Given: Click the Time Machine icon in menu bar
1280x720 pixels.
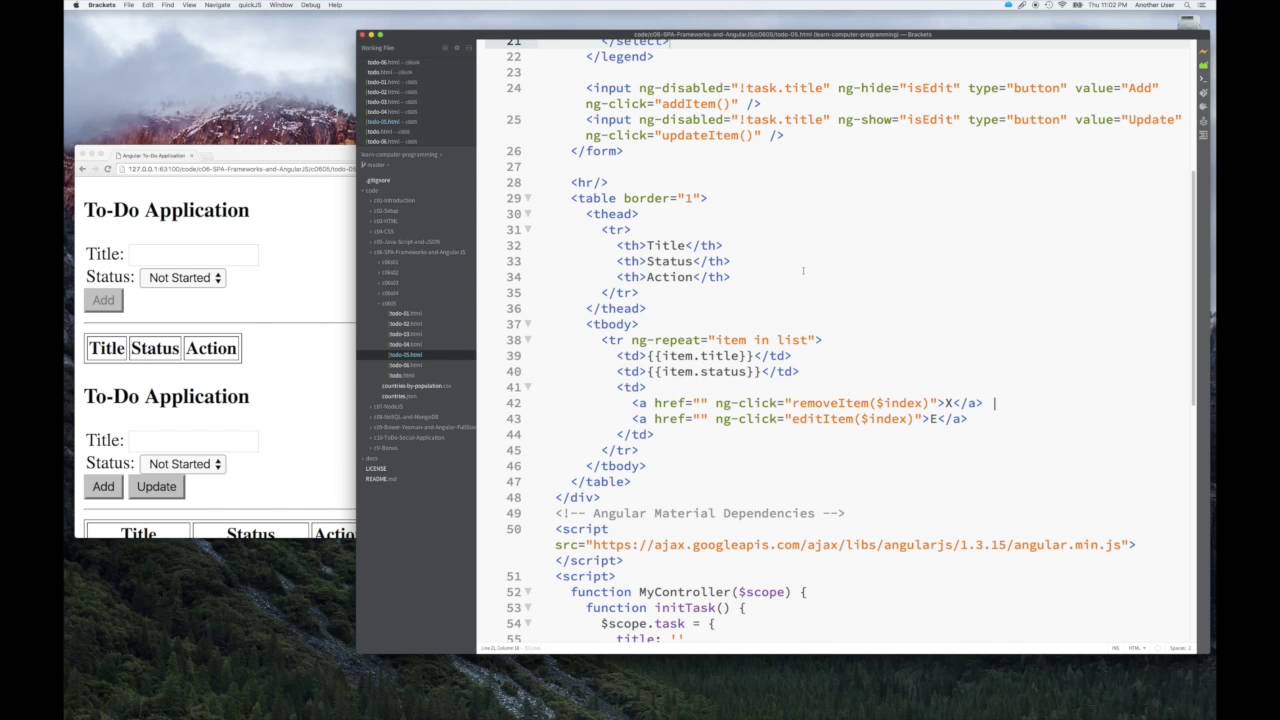Looking at the screenshot, I should pyautogui.click(x=1048, y=5).
